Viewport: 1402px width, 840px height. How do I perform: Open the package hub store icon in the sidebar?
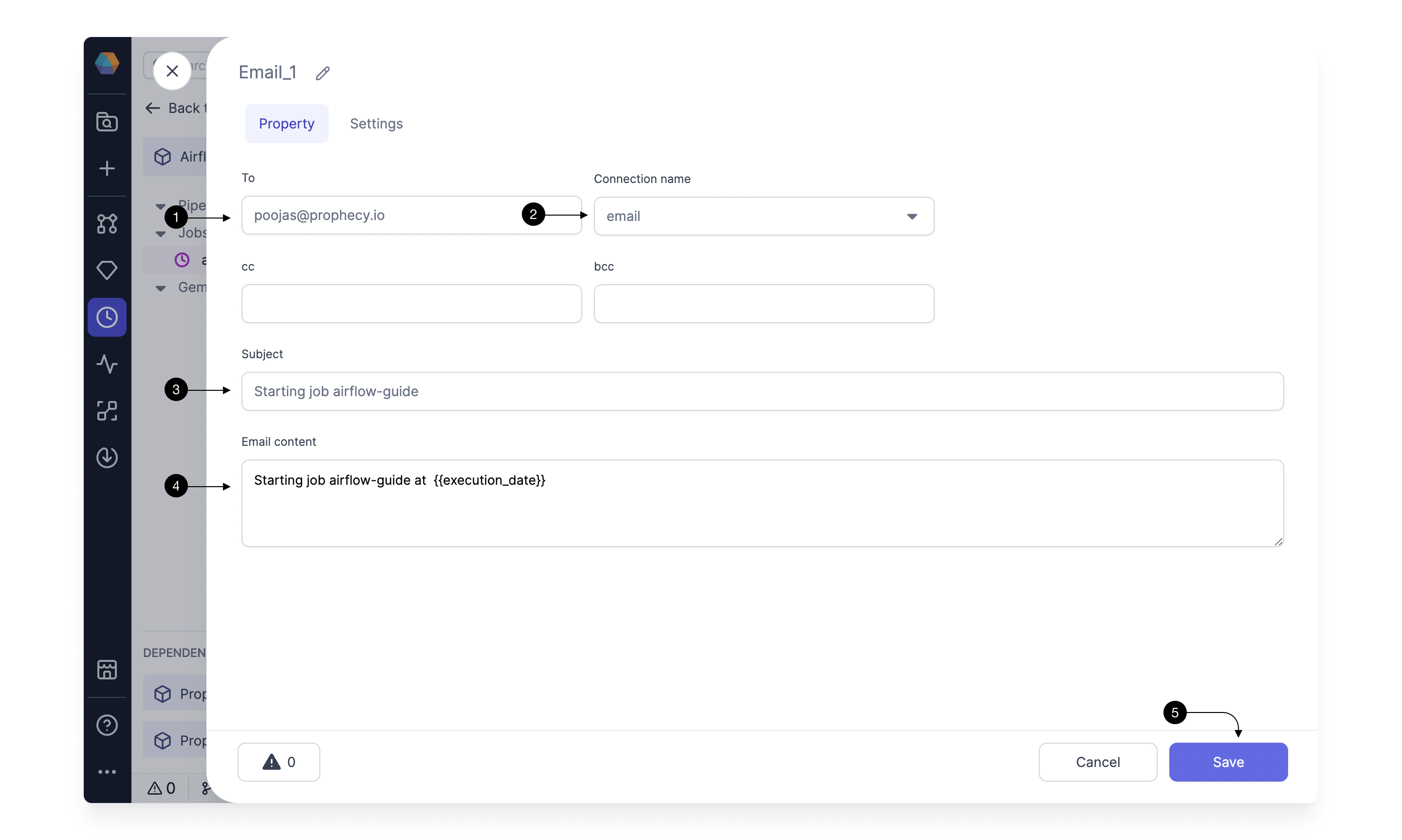click(x=107, y=670)
